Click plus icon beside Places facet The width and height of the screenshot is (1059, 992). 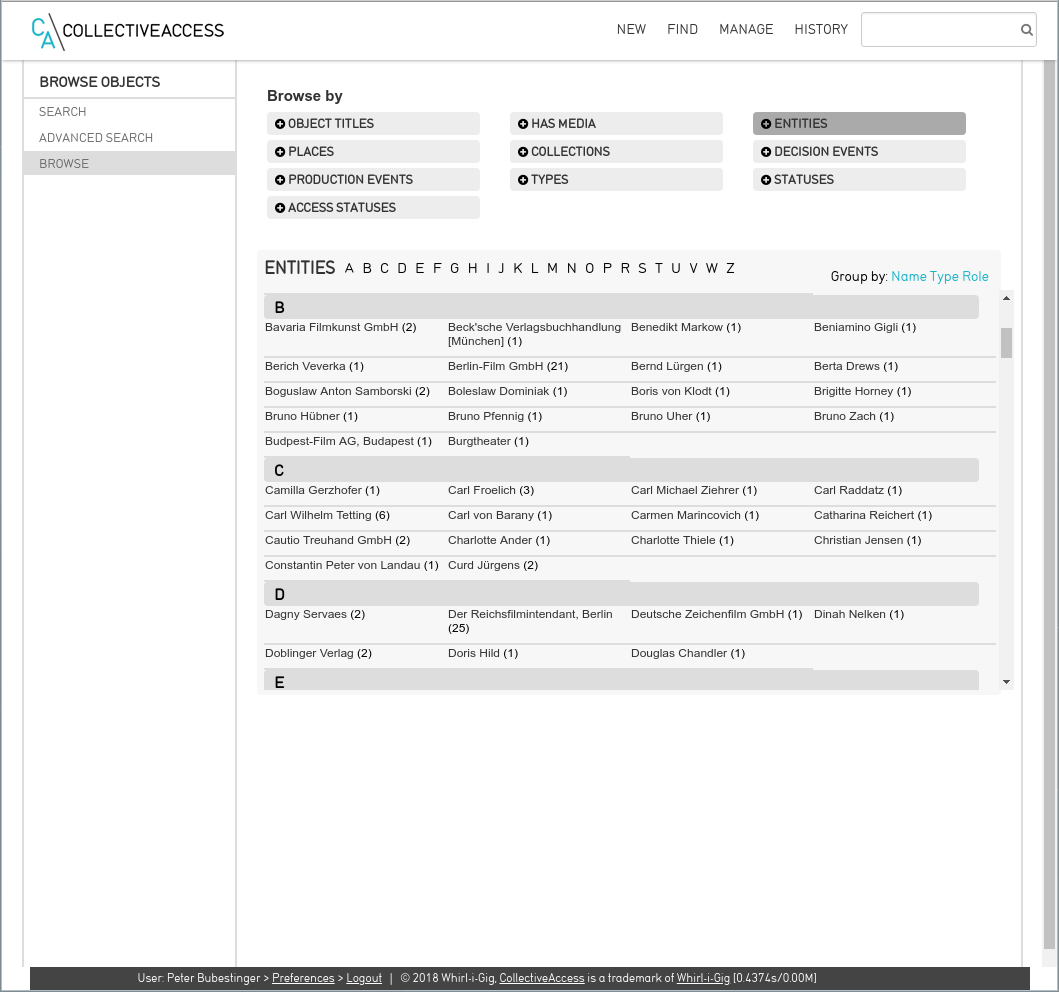[280, 152]
